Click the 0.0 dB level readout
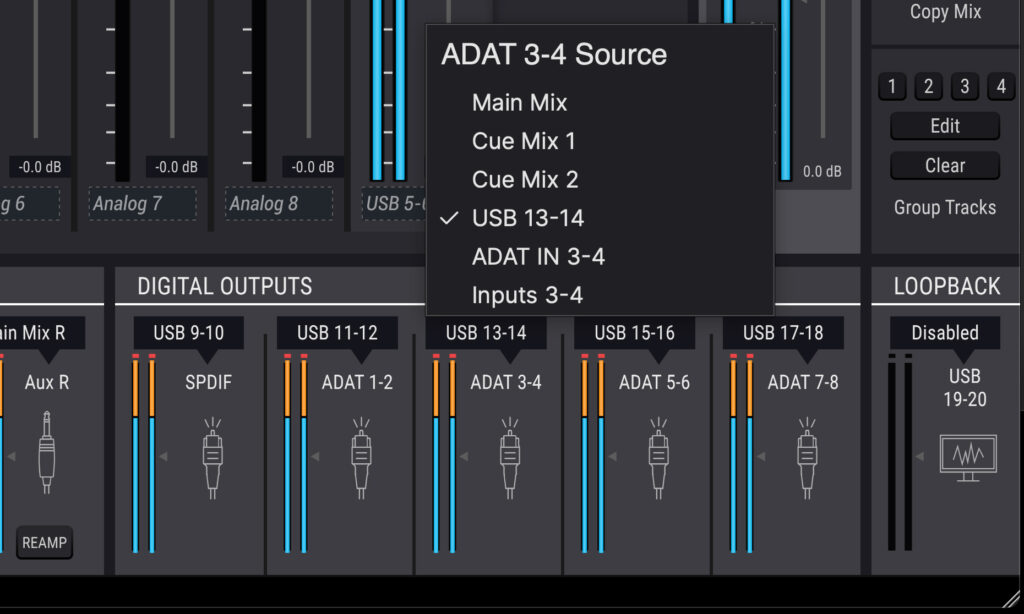The width and height of the screenshot is (1024, 614). click(x=822, y=172)
